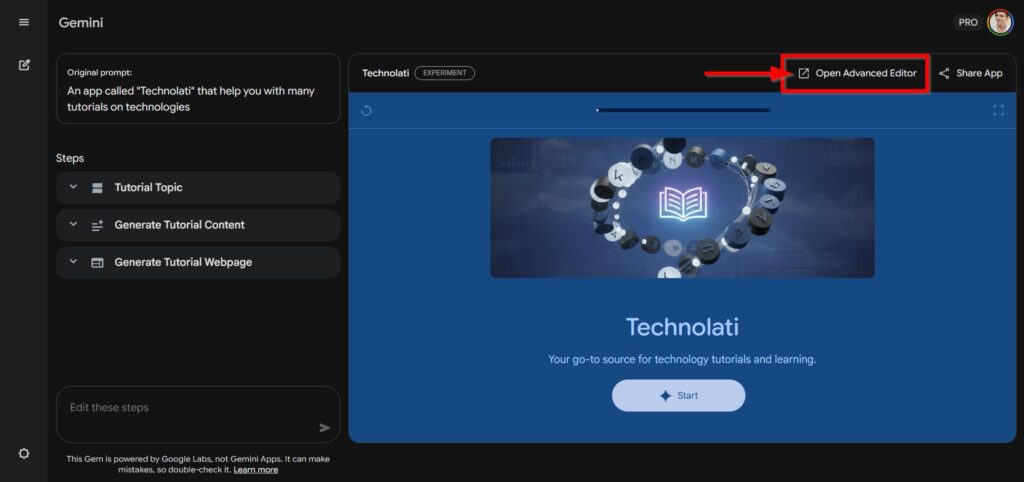This screenshot has width=1024, height=482.
Task: Send the edit steps message
Action: (325, 427)
